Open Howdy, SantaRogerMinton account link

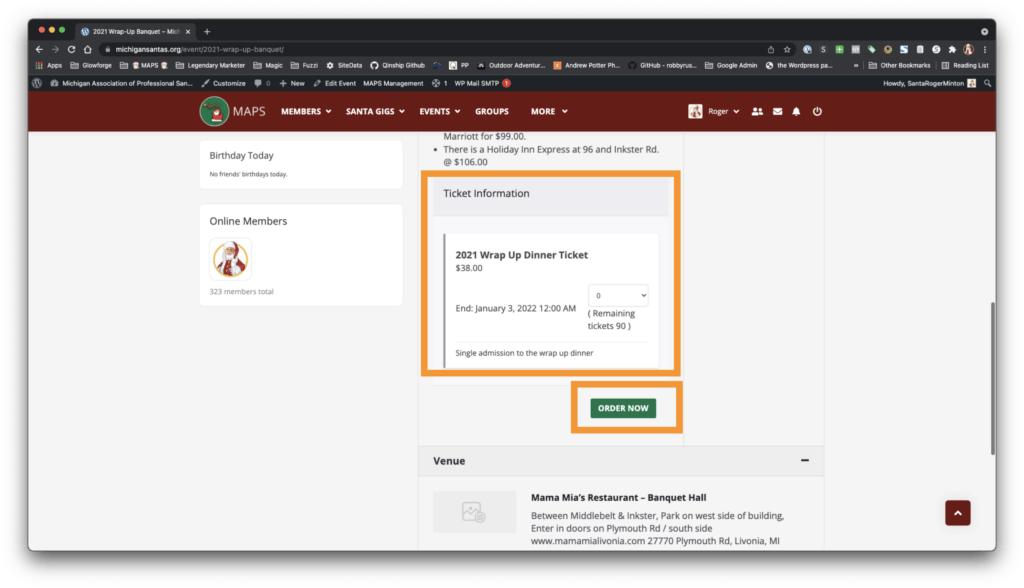[x=929, y=83]
